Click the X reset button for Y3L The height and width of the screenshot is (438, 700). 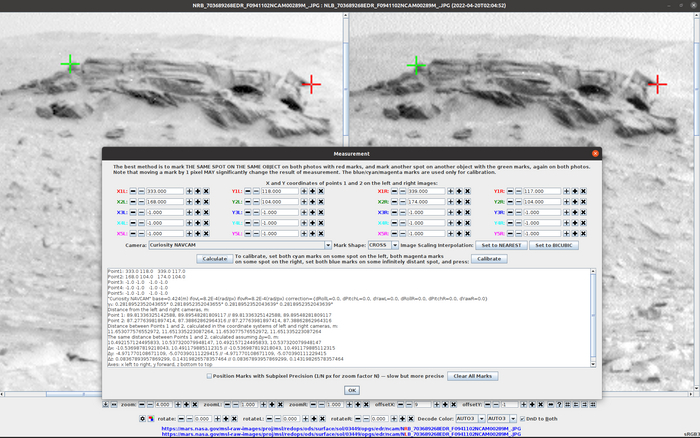click(320, 212)
